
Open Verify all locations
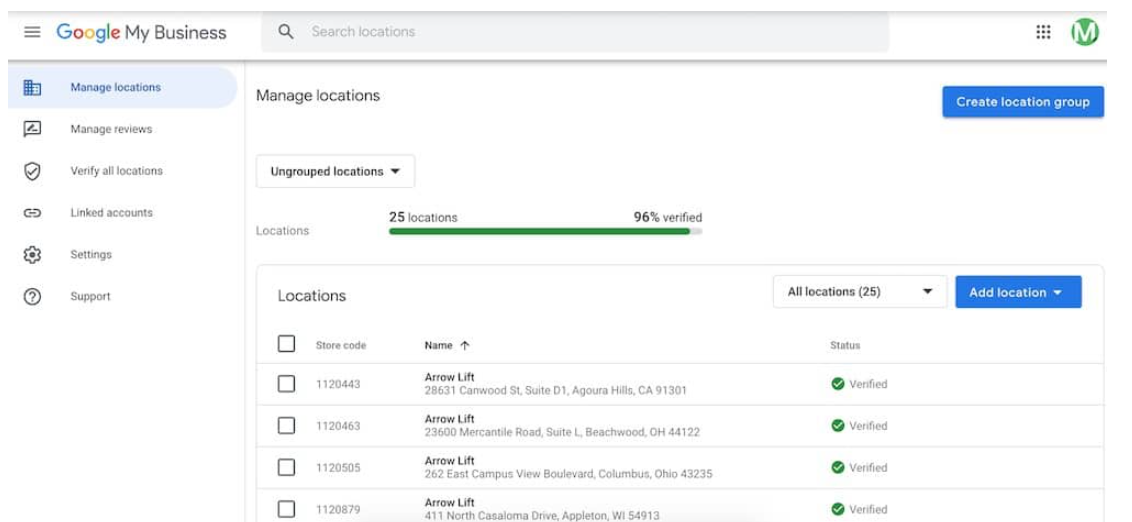tap(116, 171)
